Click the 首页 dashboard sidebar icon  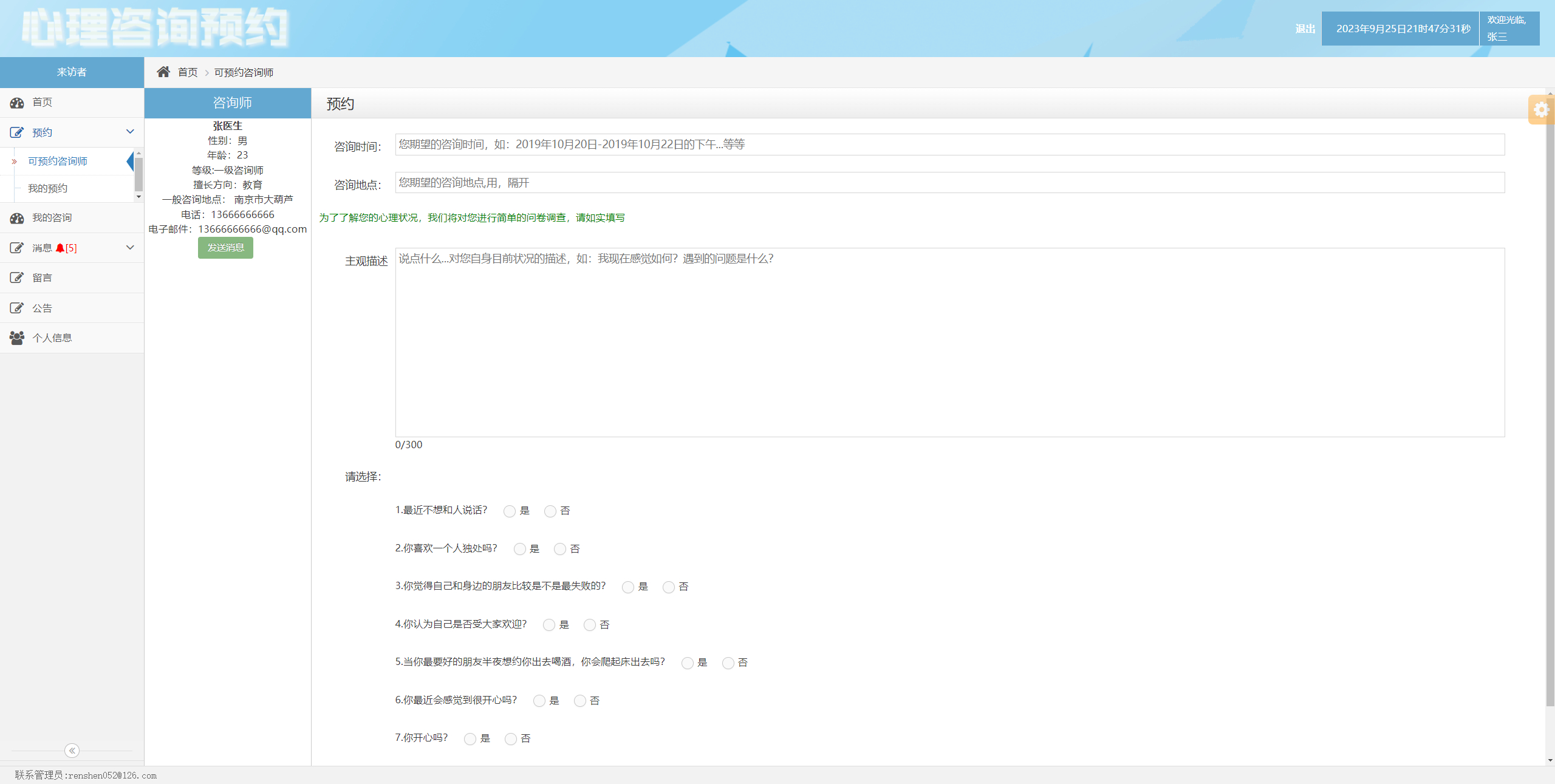click(17, 103)
